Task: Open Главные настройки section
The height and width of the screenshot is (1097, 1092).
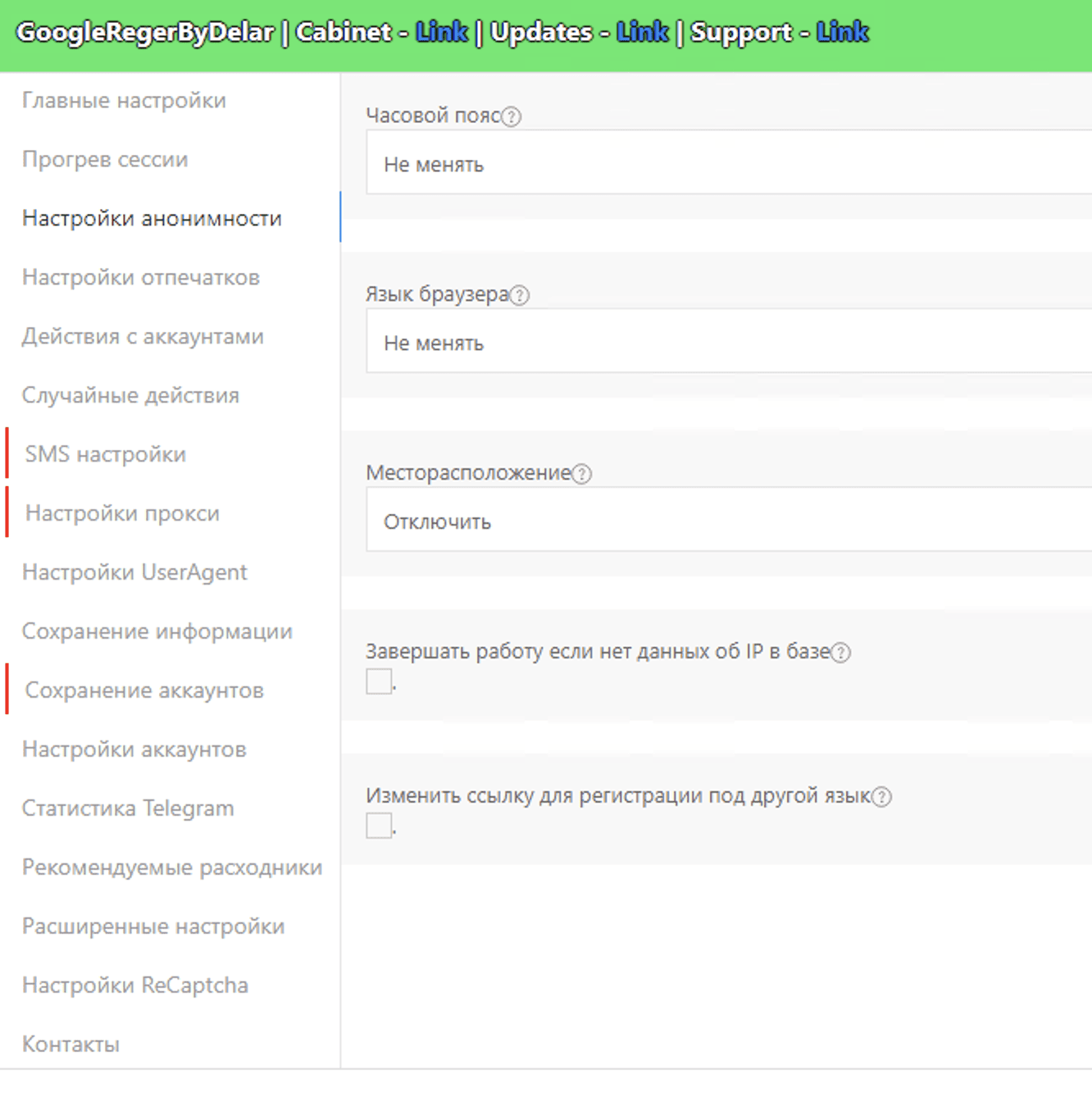Action: (124, 100)
